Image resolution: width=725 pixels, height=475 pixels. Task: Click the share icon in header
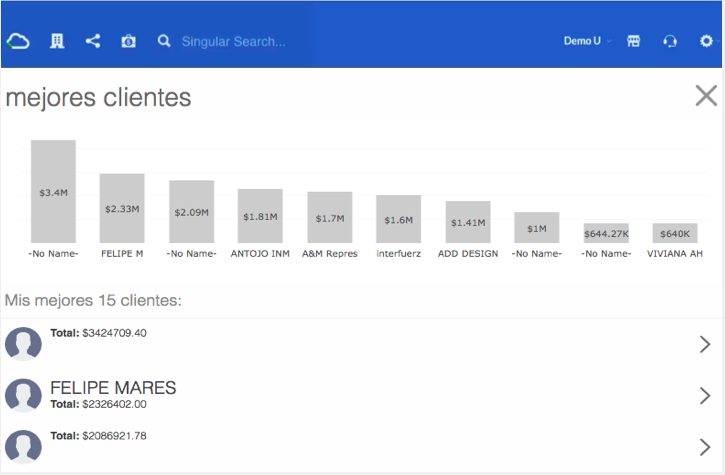pos(93,42)
